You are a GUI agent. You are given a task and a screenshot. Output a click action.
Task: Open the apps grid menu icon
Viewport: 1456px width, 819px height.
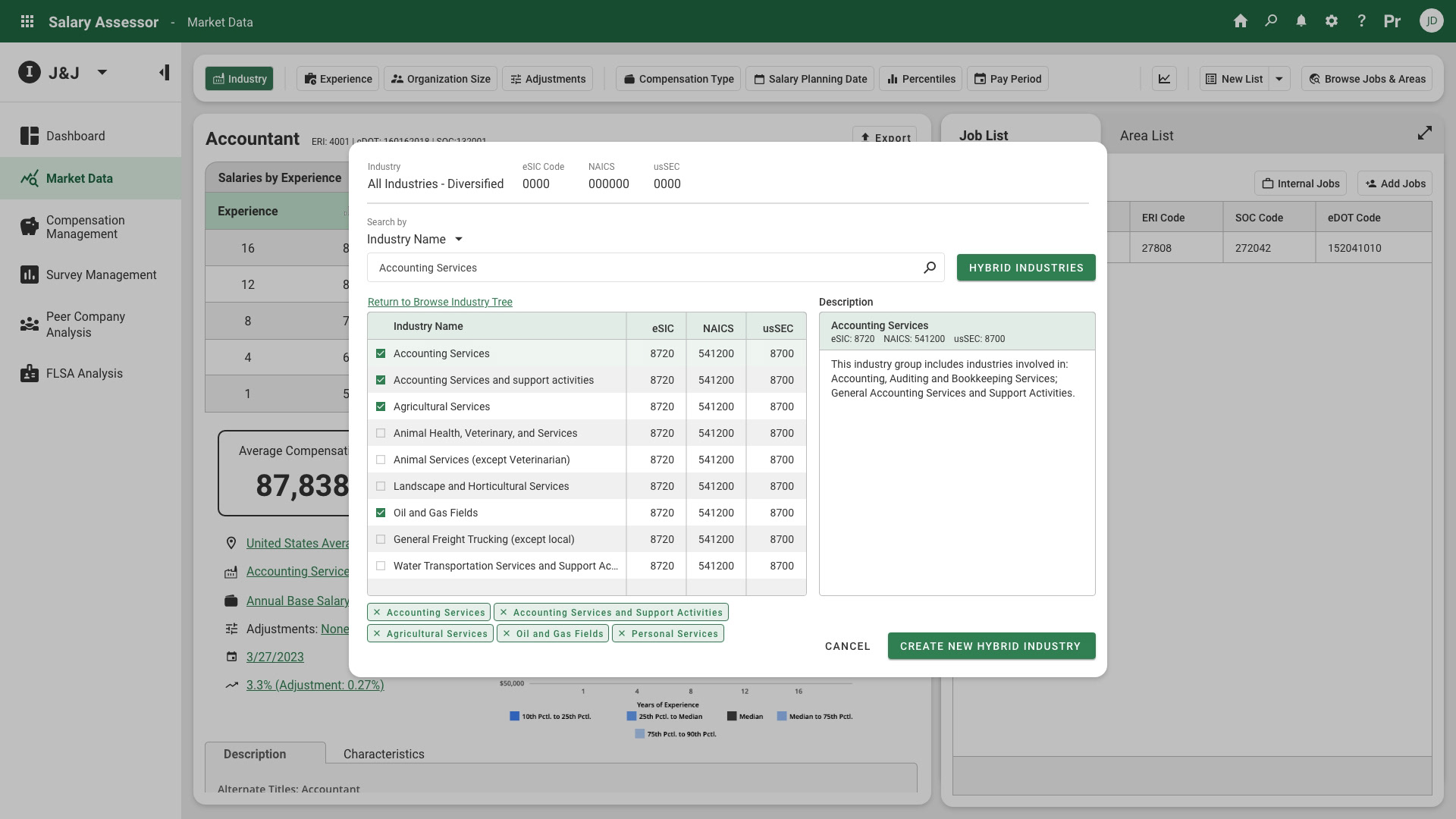(27, 21)
